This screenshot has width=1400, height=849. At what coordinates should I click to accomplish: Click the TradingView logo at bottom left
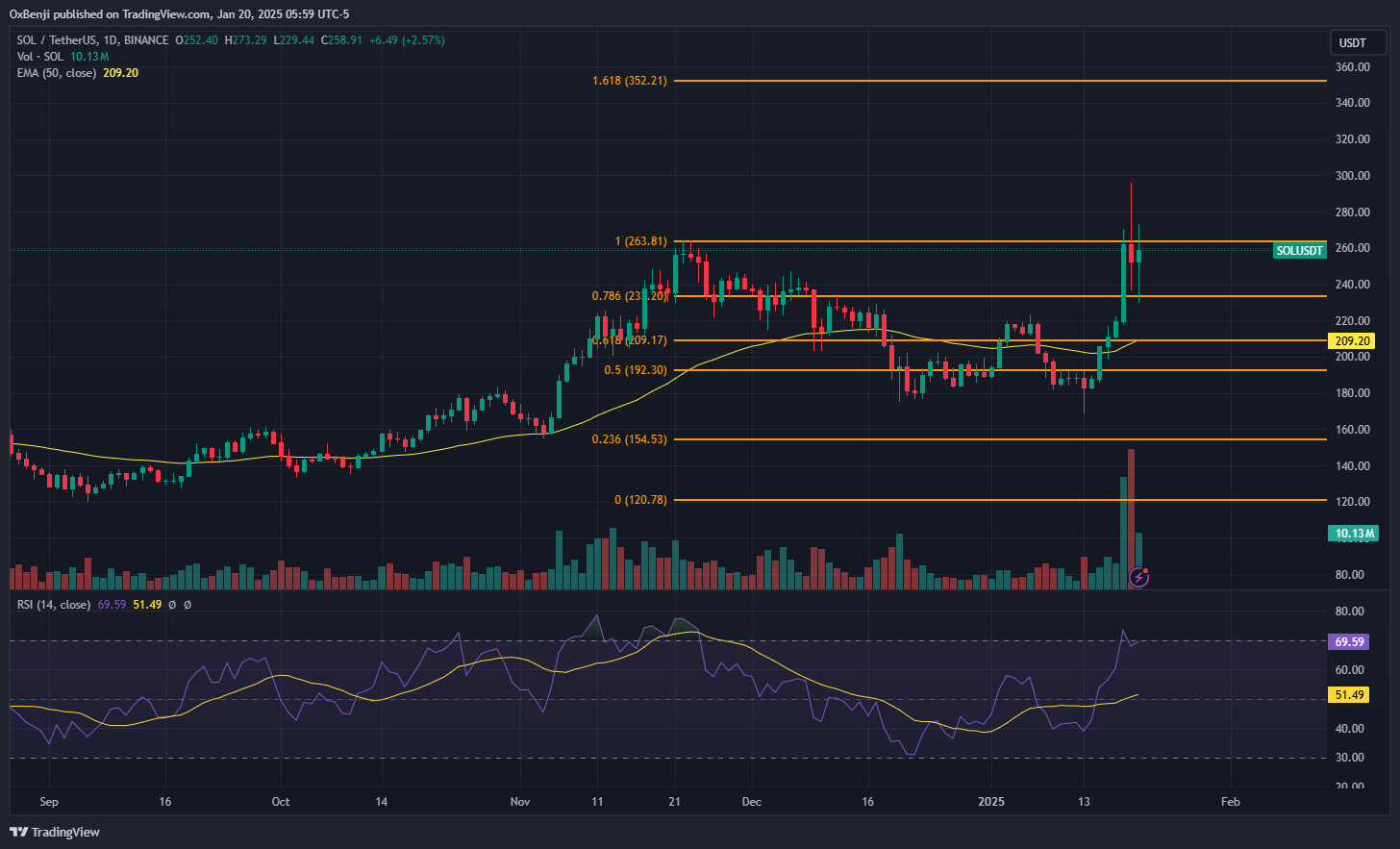point(56,832)
